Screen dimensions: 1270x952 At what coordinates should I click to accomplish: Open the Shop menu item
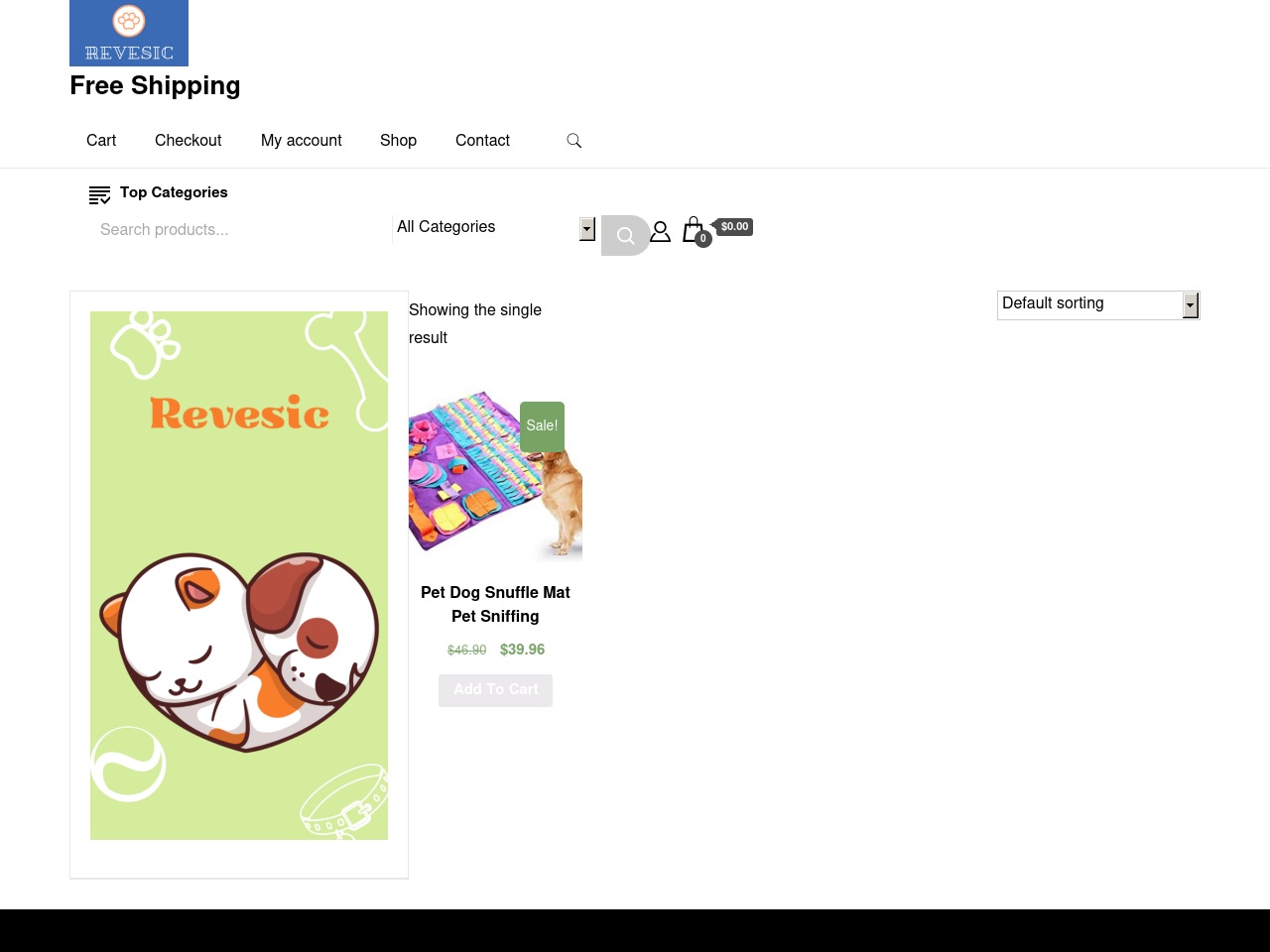[x=398, y=141]
